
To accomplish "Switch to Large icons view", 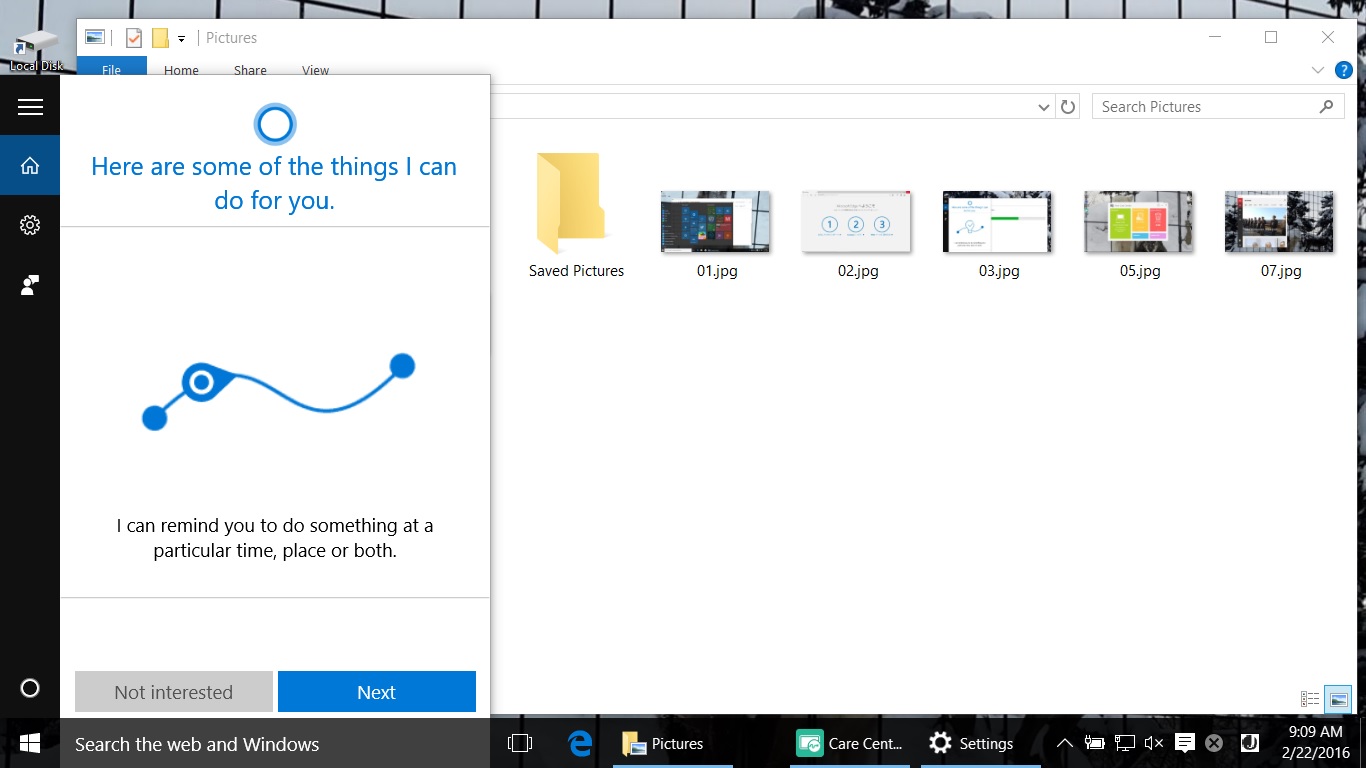I will click(x=1339, y=699).
